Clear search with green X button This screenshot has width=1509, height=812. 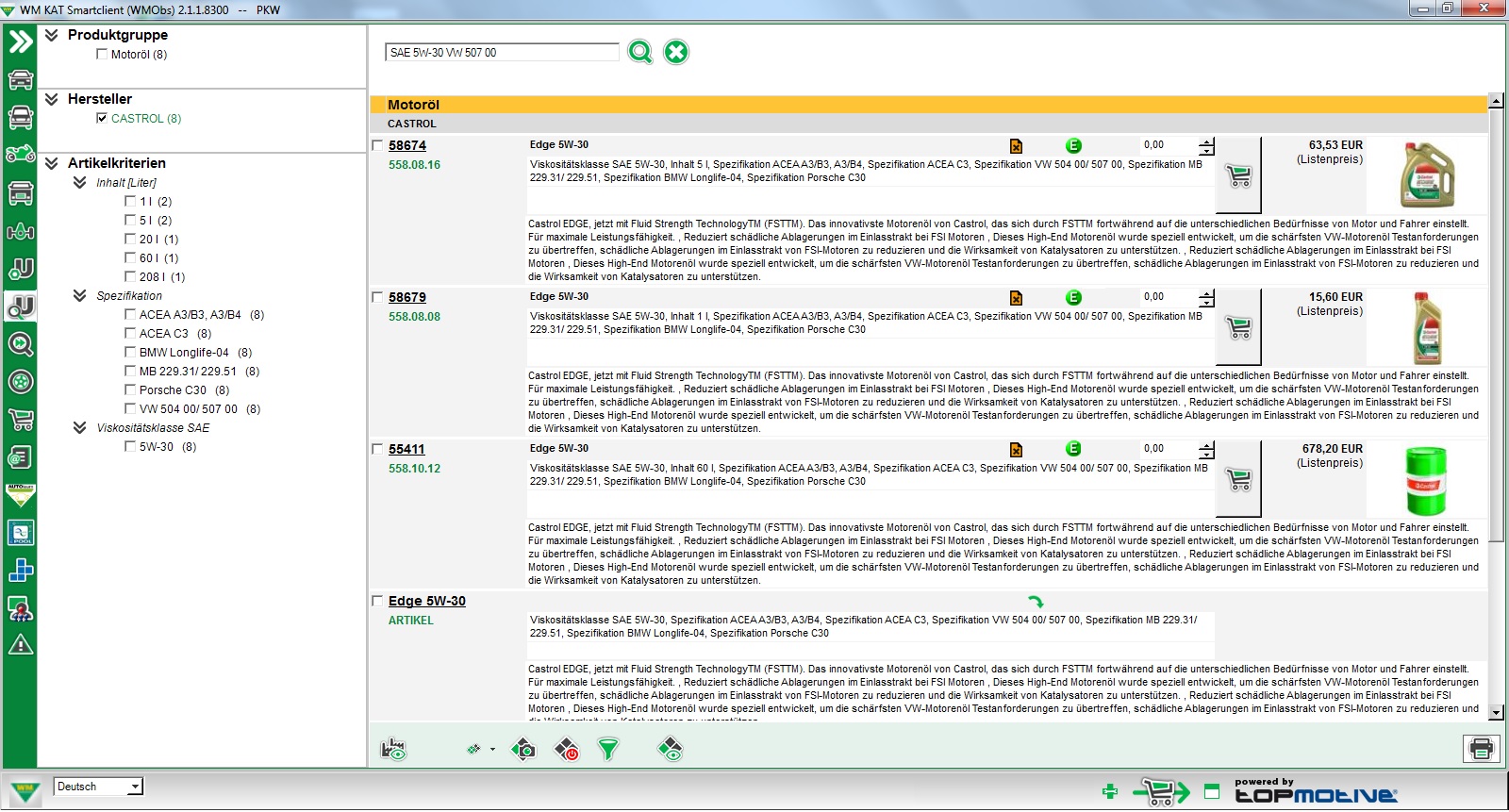676,52
